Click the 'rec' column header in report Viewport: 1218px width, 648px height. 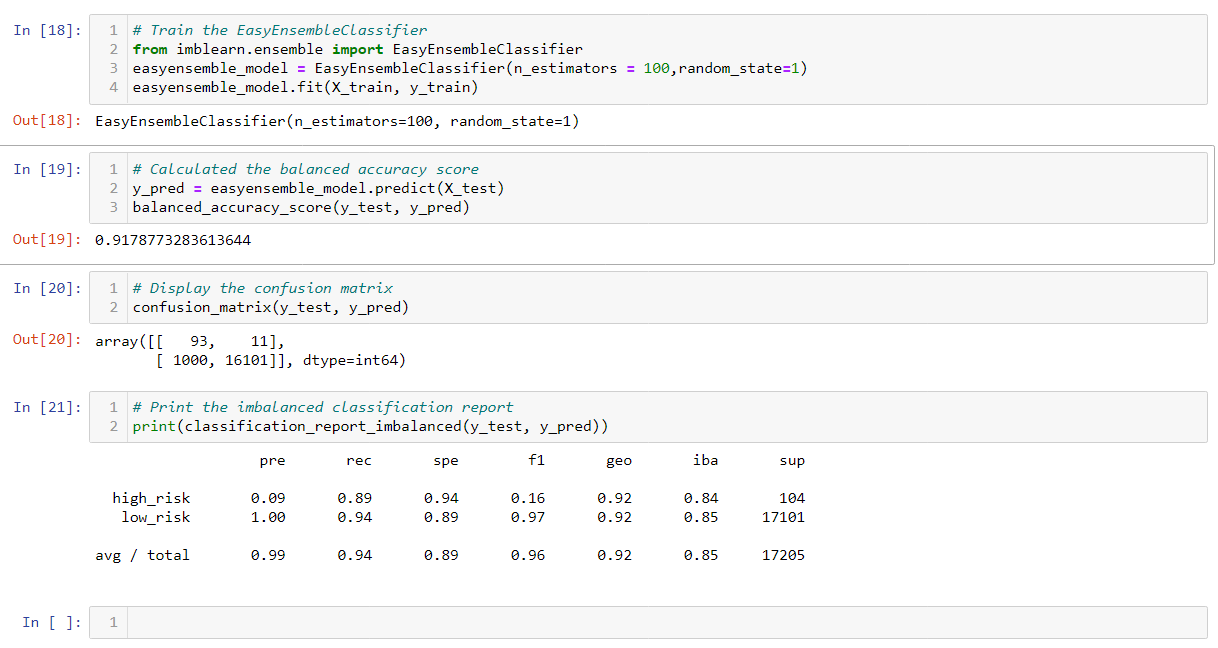359,461
